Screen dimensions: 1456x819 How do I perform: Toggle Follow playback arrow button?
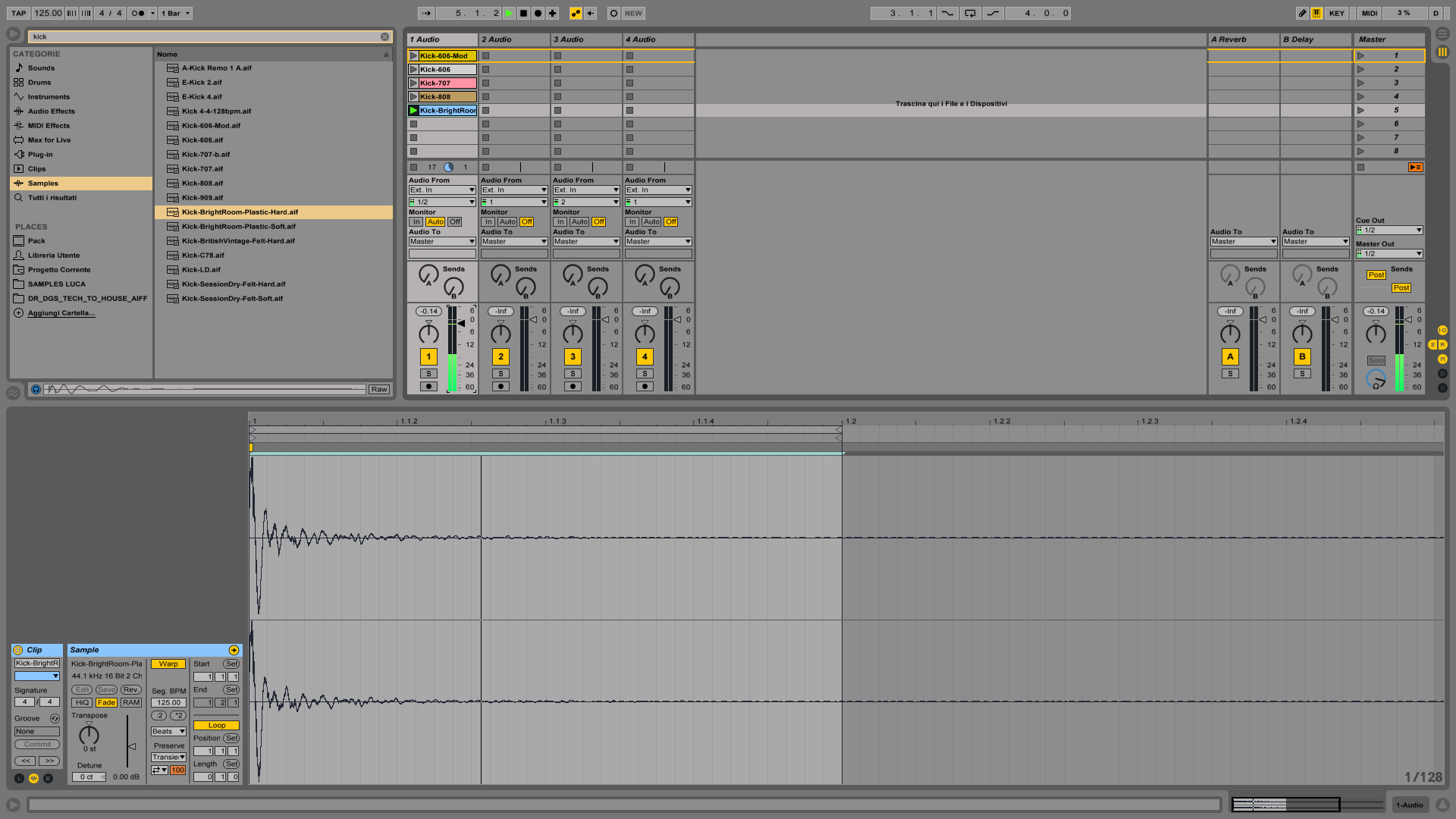click(x=426, y=13)
